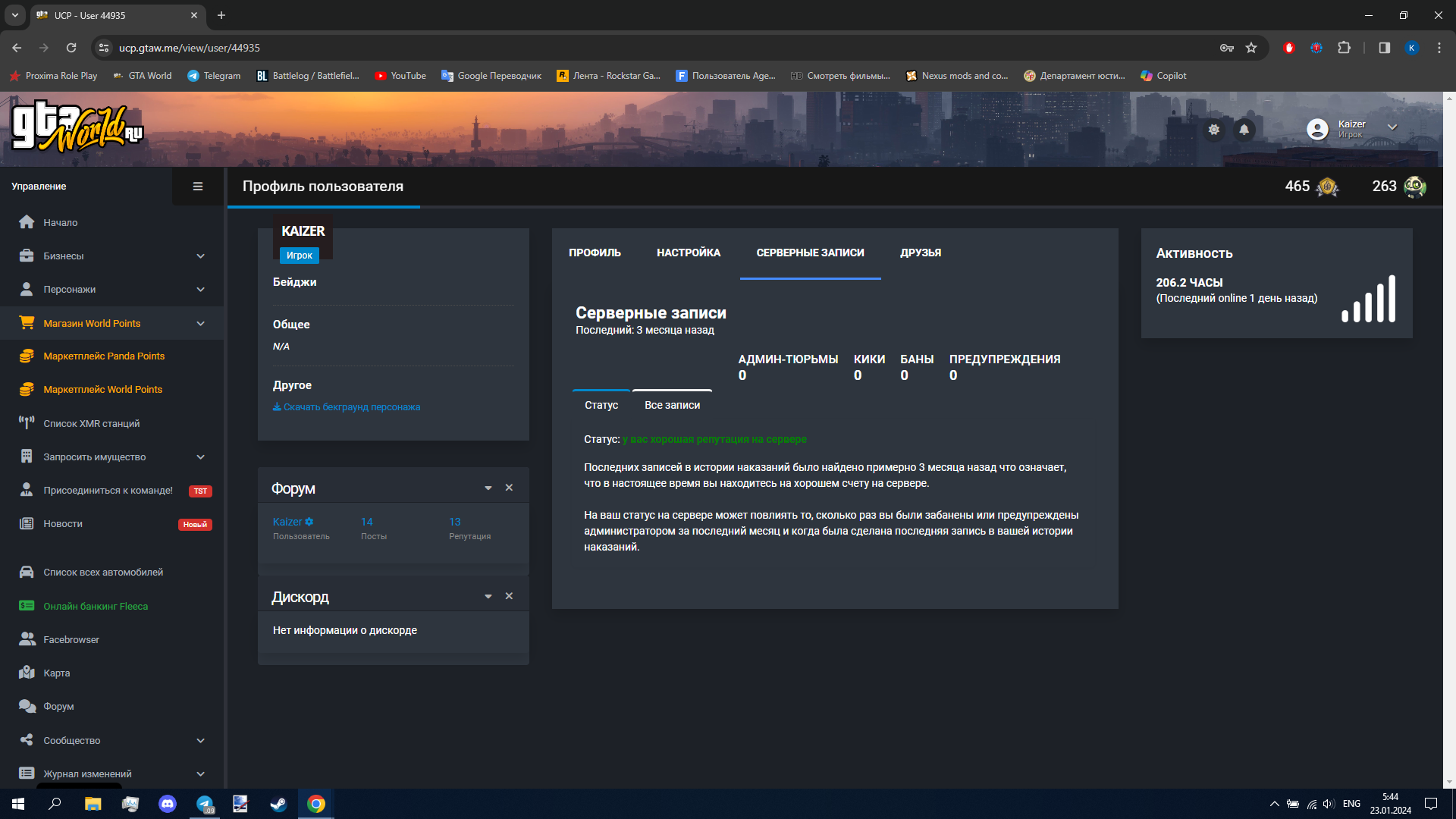Open the GTA World bookmark
This screenshot has width=1456, height=819.
[142, 76]
